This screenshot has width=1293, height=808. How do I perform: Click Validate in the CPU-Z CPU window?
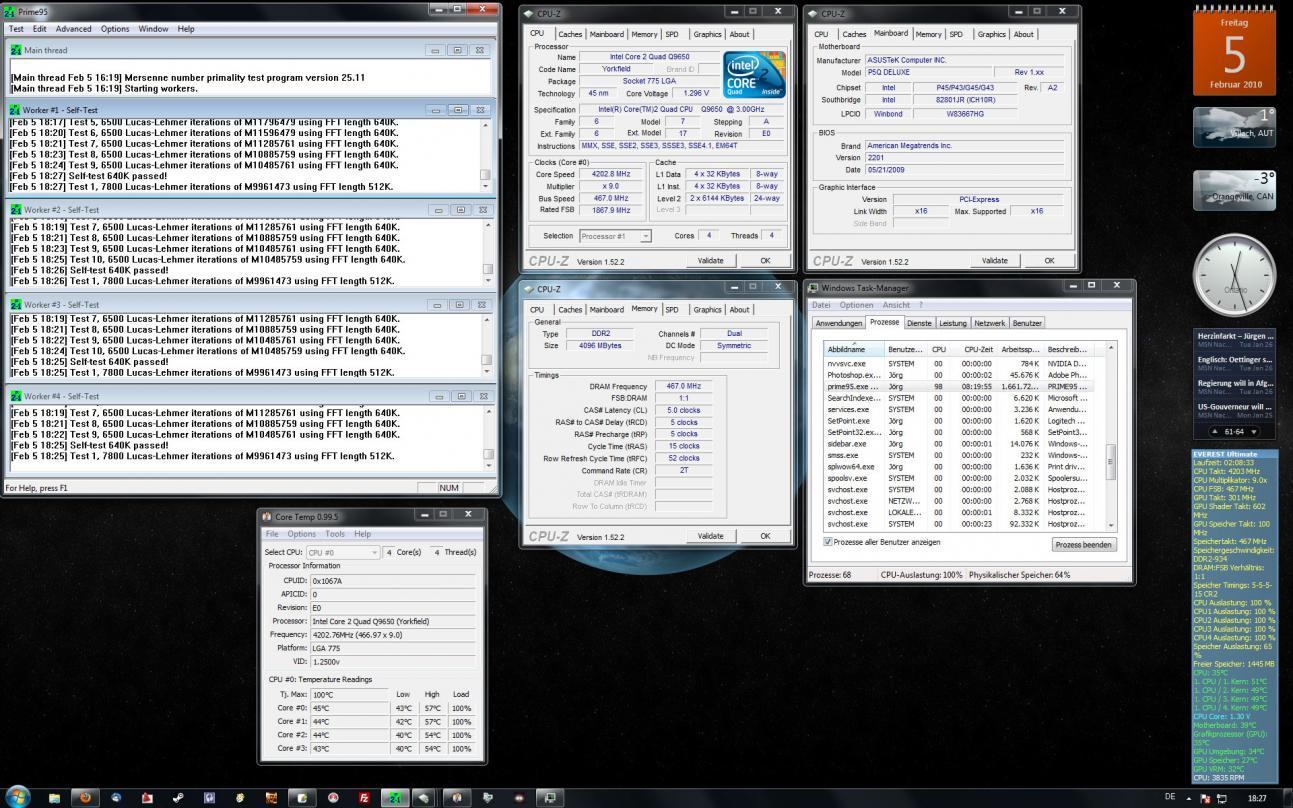710,260
